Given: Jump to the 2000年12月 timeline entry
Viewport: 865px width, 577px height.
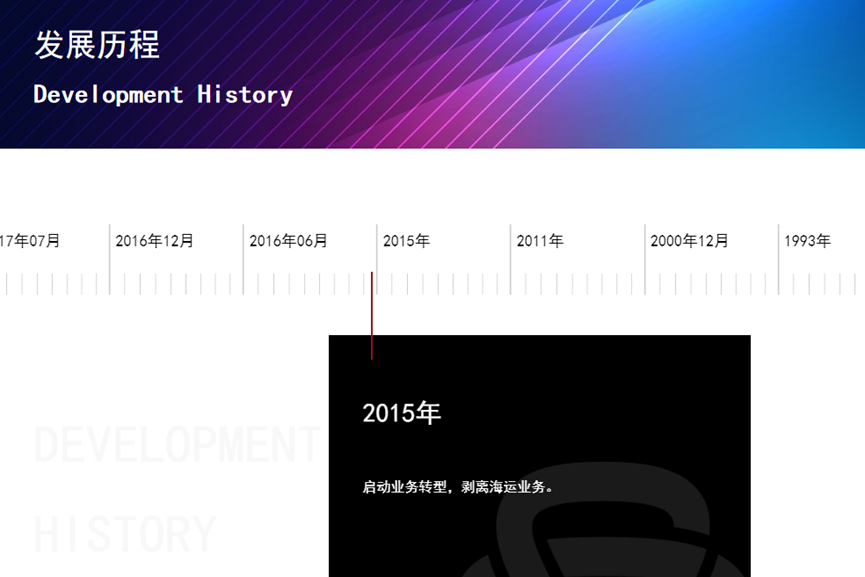Looking at the screenshot, I should (x=690, y=241).
